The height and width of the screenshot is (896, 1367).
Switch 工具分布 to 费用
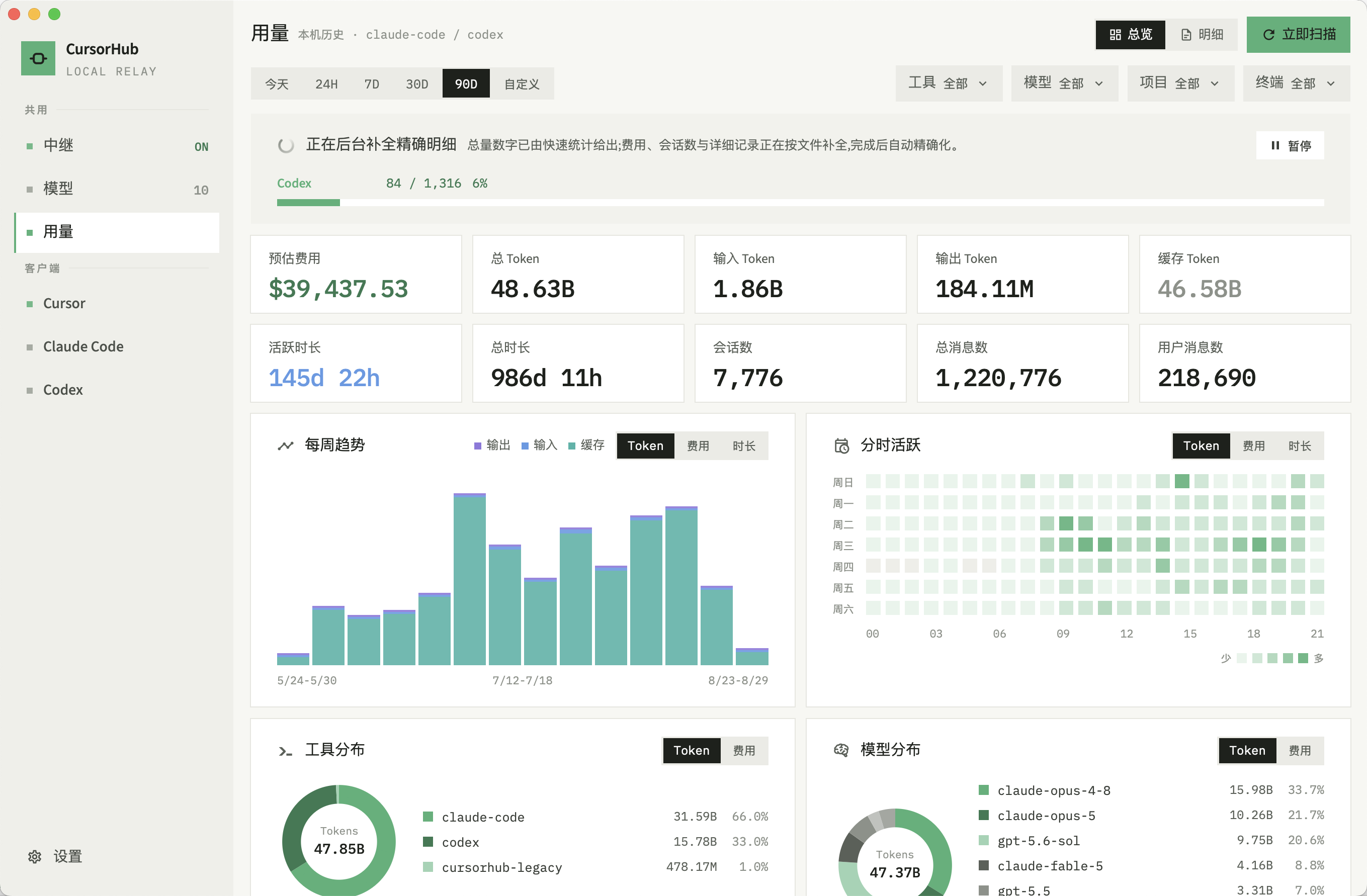744,750
